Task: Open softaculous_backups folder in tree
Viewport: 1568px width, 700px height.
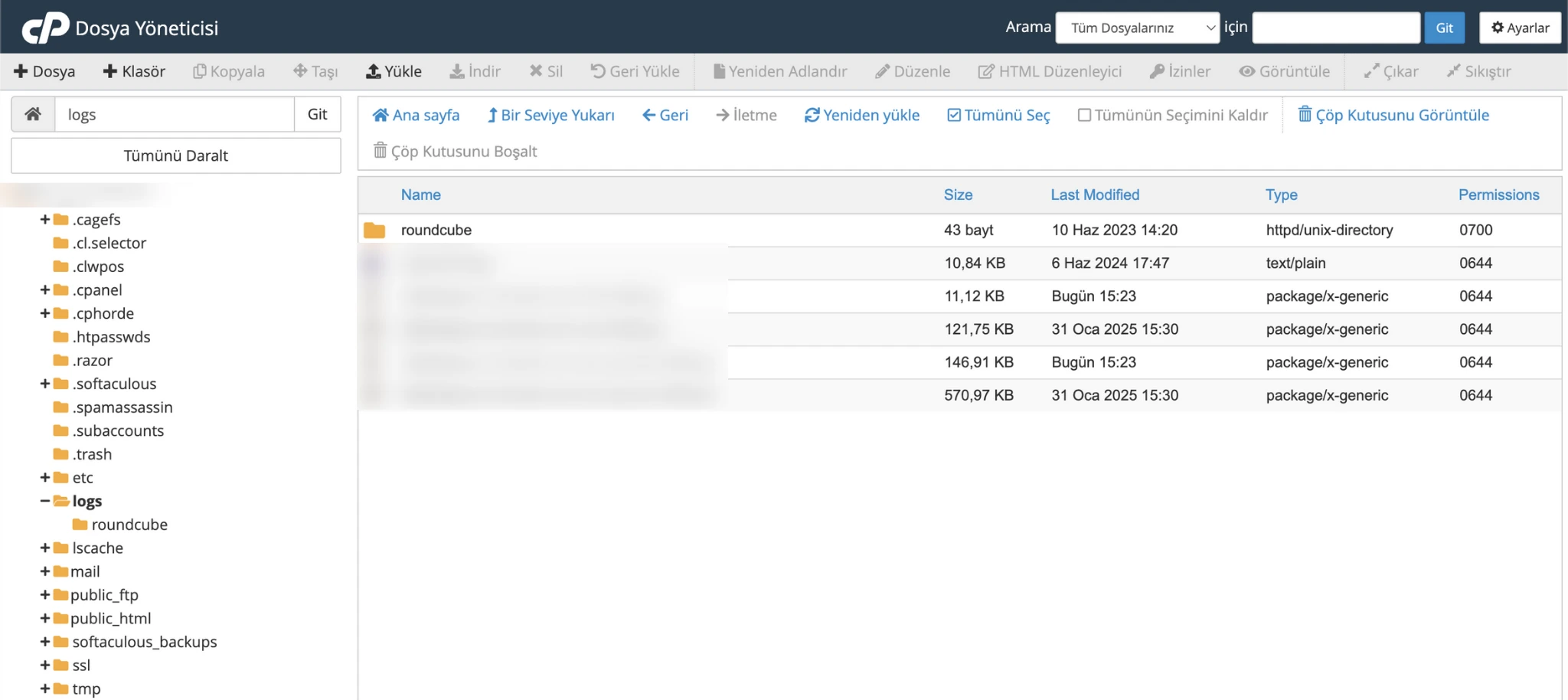Action: [x=136, y=642]
